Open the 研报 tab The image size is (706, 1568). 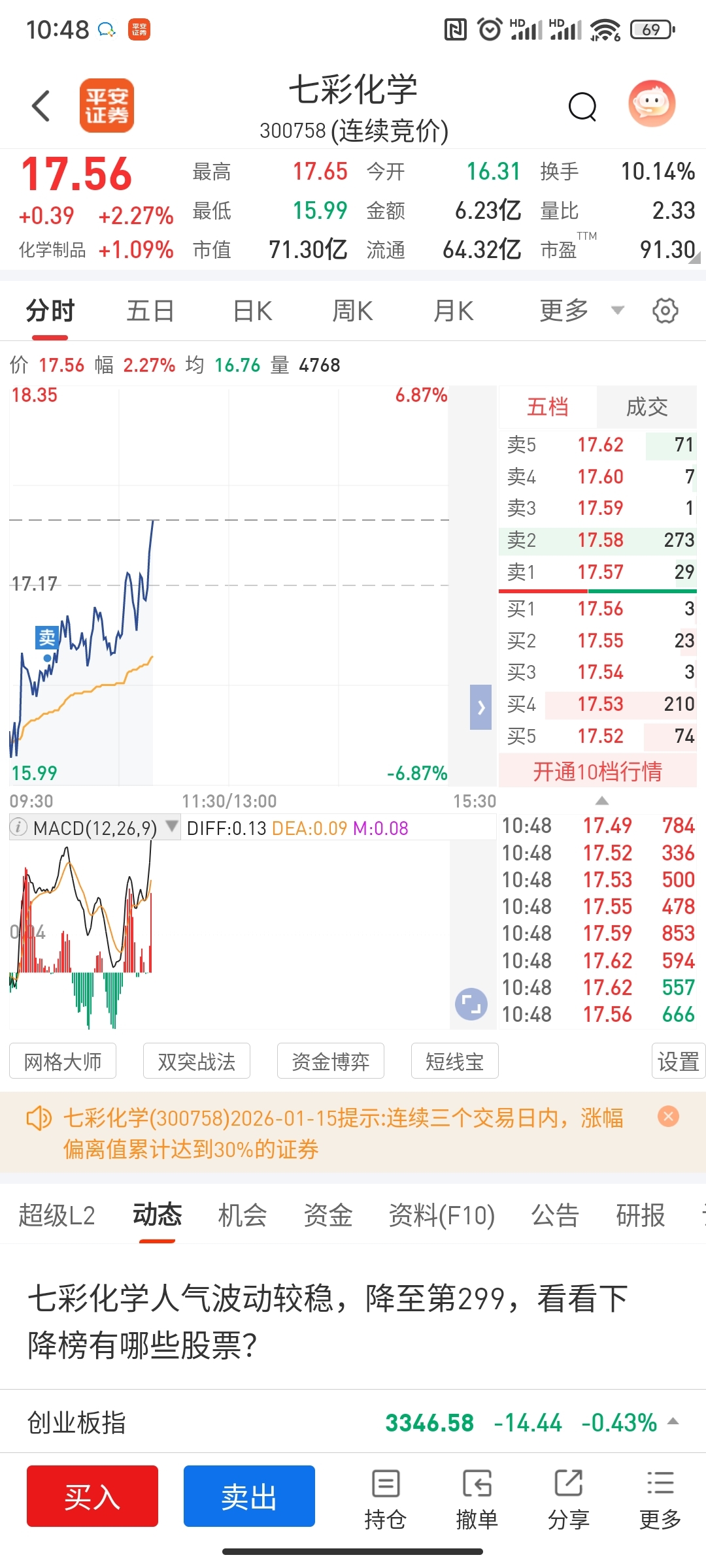click(641, 1215)
